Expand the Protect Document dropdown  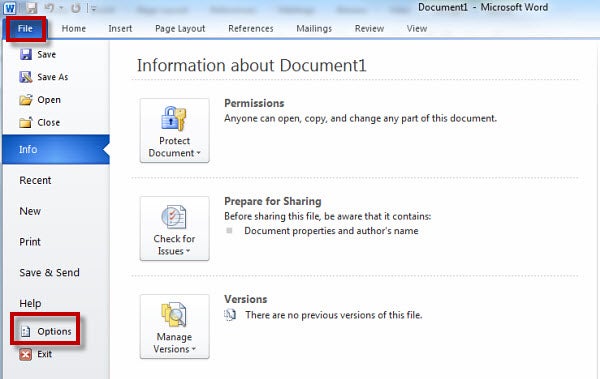point(174,131)
